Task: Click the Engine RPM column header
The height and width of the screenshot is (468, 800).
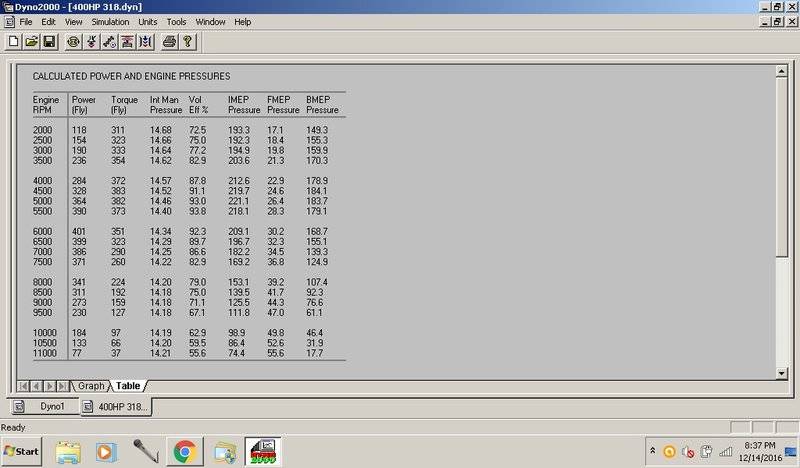Action: pyautogui.click(x=45, y=105)
